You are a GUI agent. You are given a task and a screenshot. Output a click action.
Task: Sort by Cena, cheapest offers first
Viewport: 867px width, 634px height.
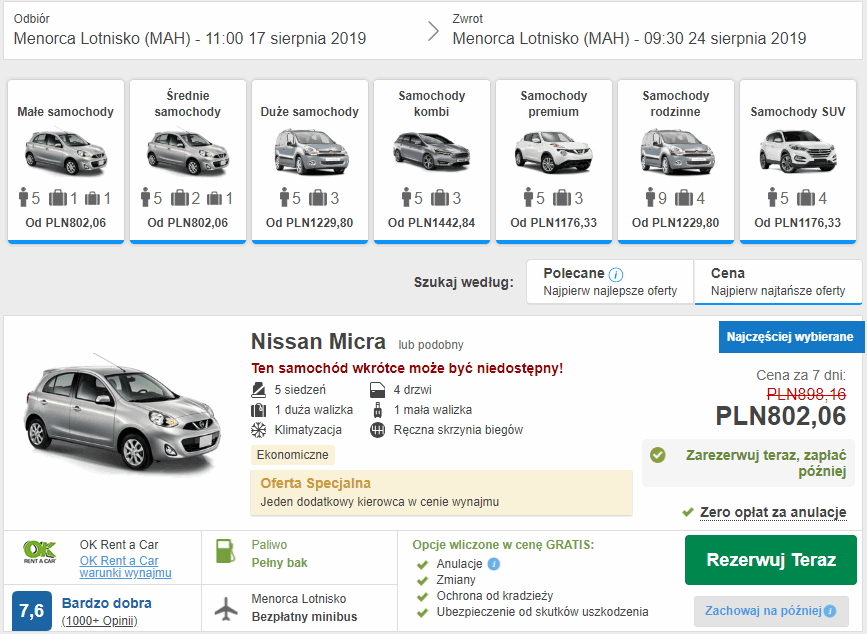point(778,282)
